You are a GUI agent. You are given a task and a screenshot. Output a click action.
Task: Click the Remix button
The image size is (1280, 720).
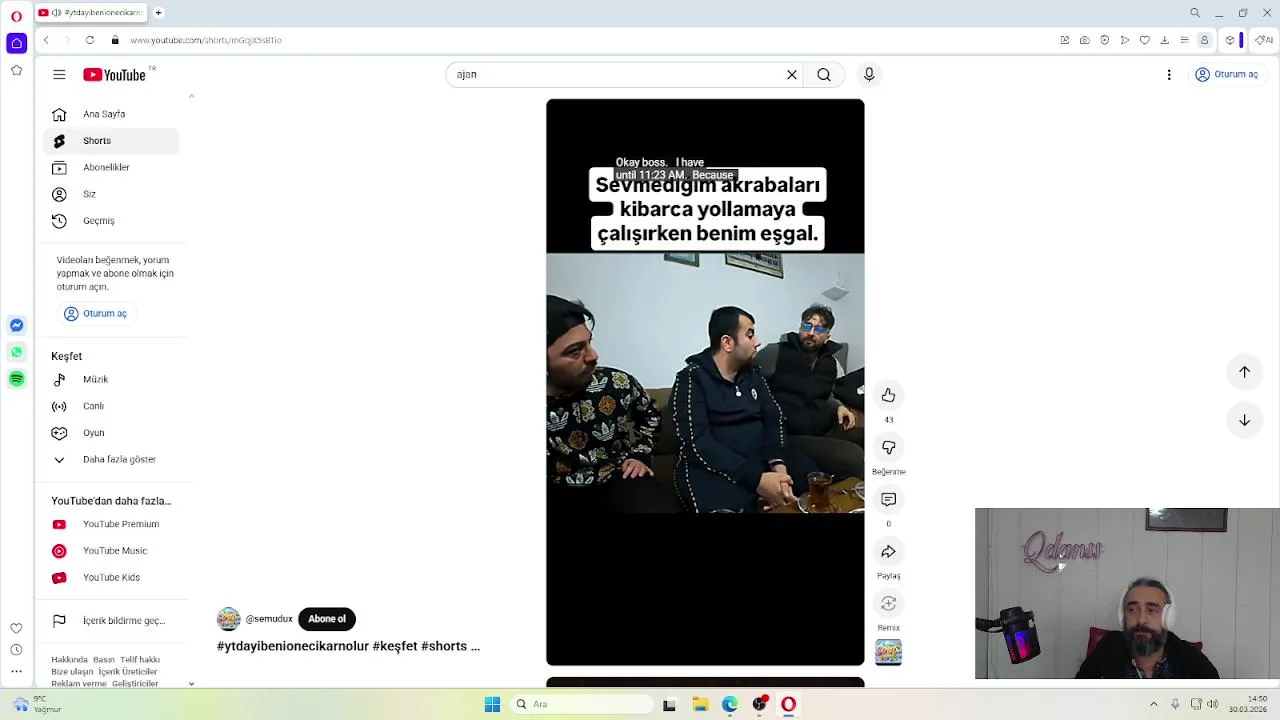pos(888,603)
